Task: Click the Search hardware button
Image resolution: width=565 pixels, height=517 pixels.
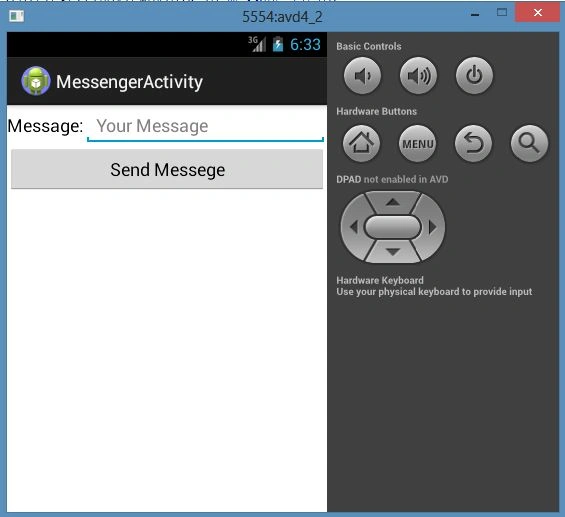Action: click(529, 143)
